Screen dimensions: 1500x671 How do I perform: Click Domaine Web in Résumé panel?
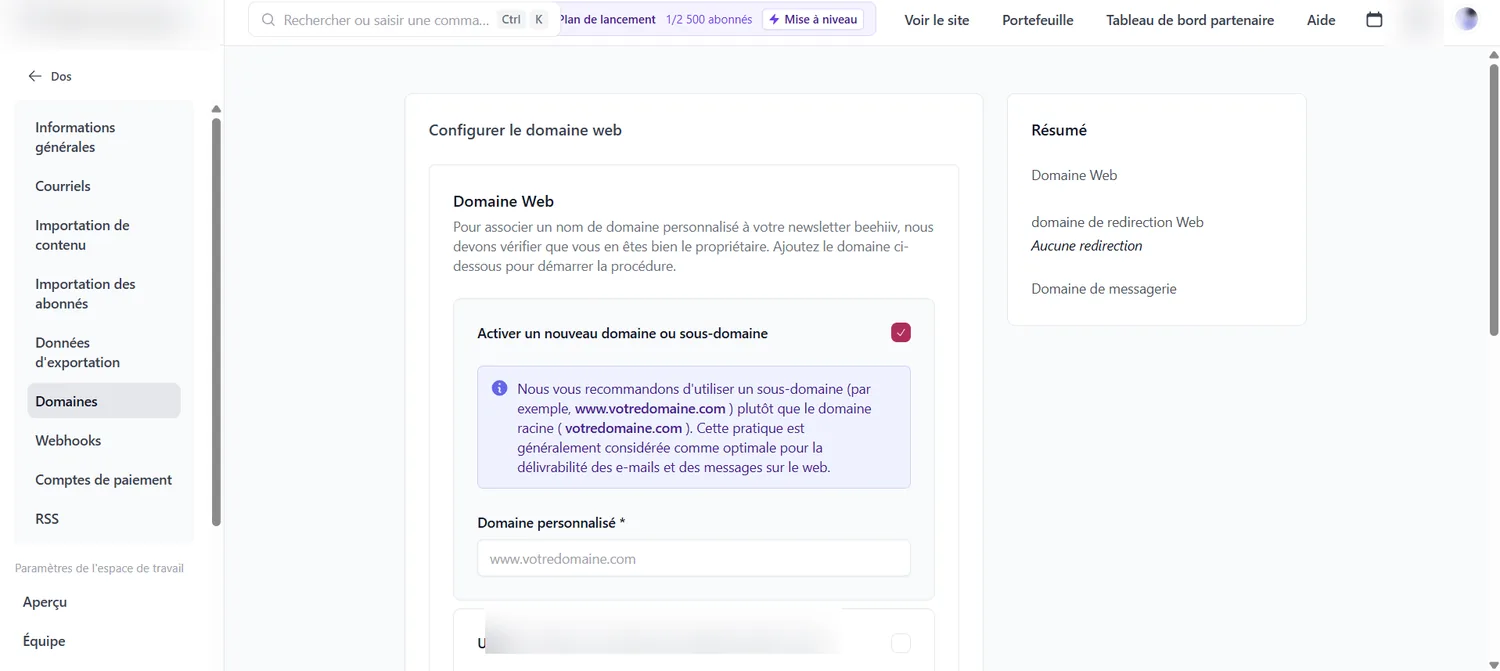[x=1074, y=175]
